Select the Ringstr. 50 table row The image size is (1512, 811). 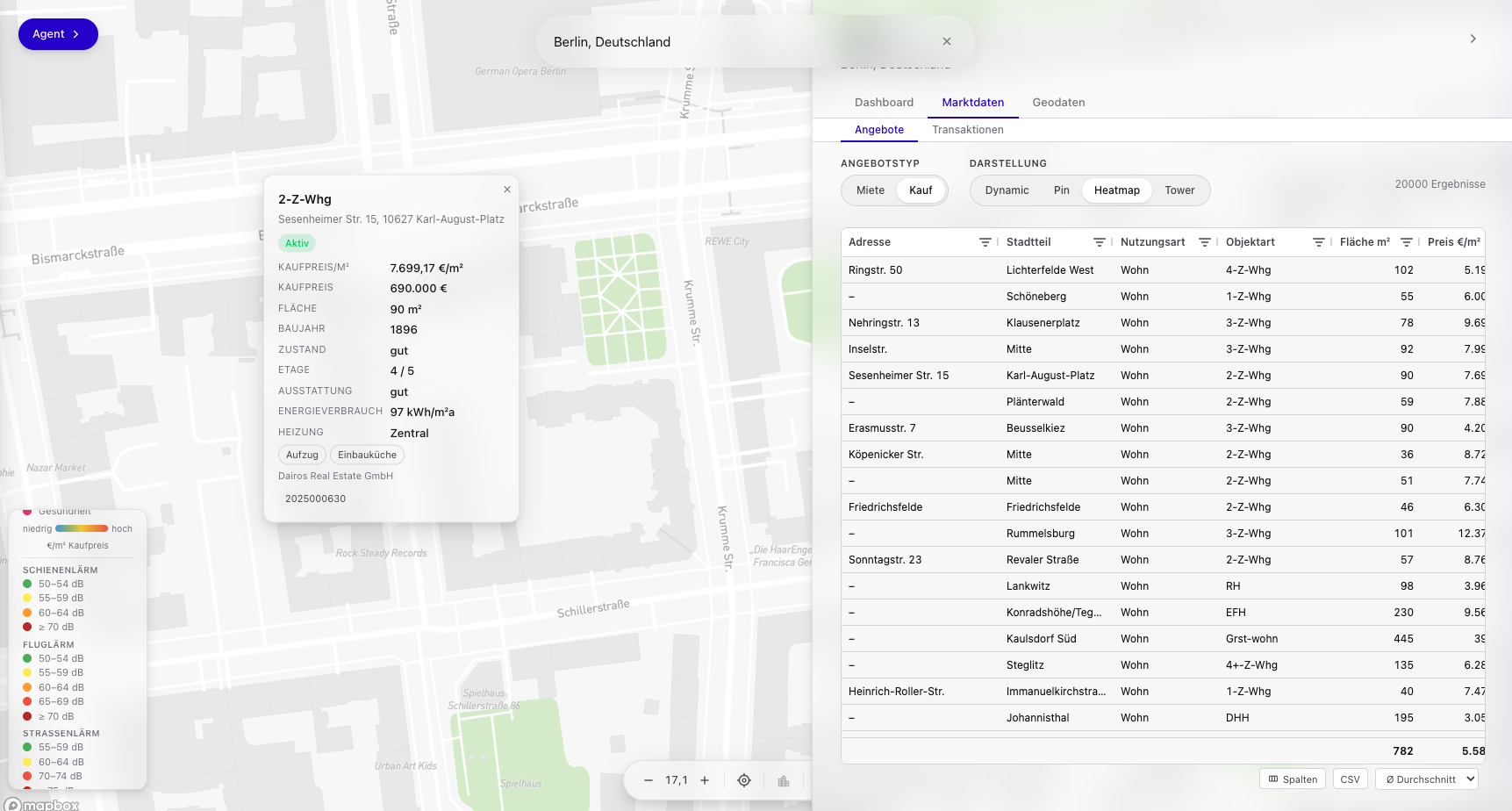click(x=1163, y=270)
